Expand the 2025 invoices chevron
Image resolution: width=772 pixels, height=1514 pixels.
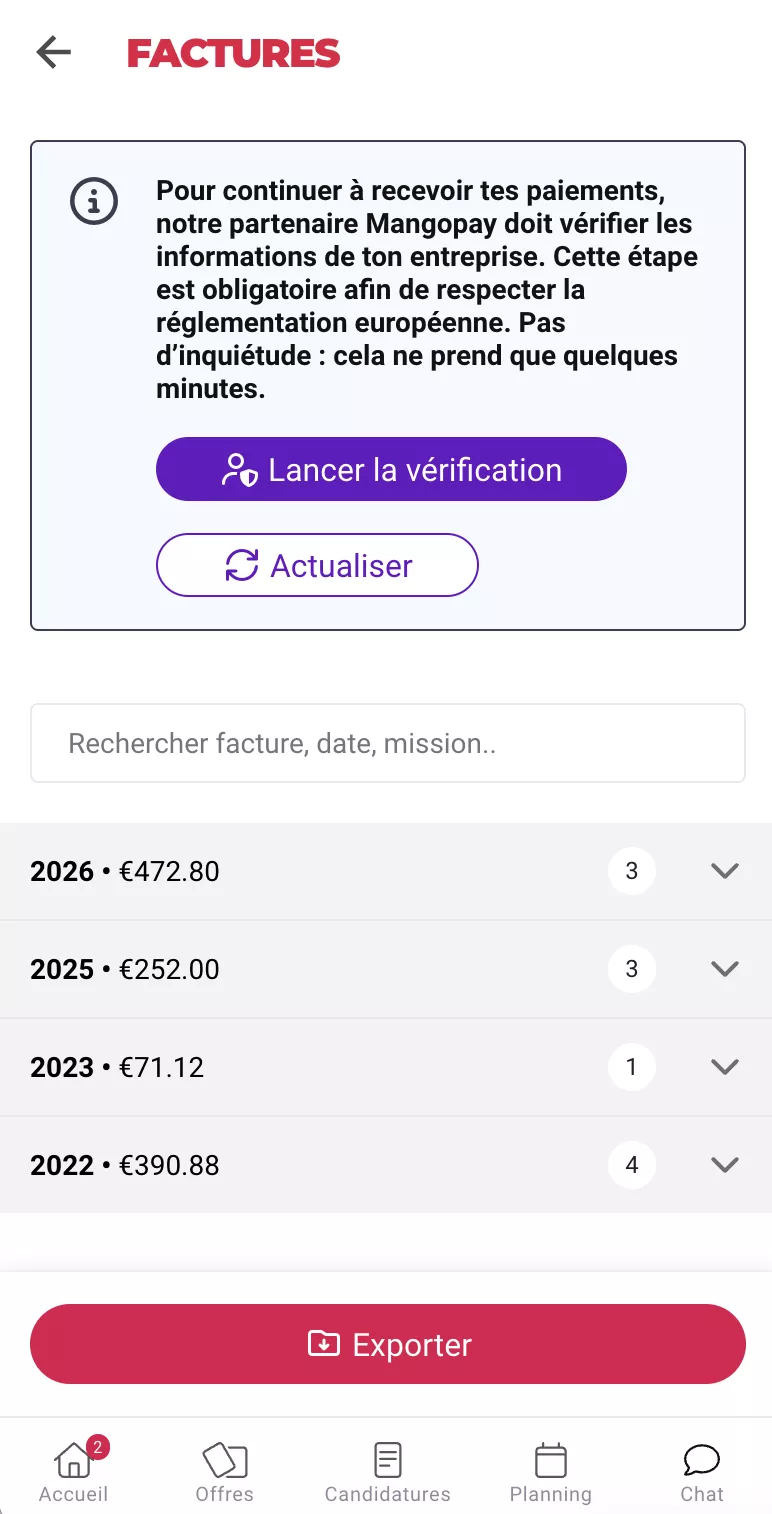tap(724, 969)
